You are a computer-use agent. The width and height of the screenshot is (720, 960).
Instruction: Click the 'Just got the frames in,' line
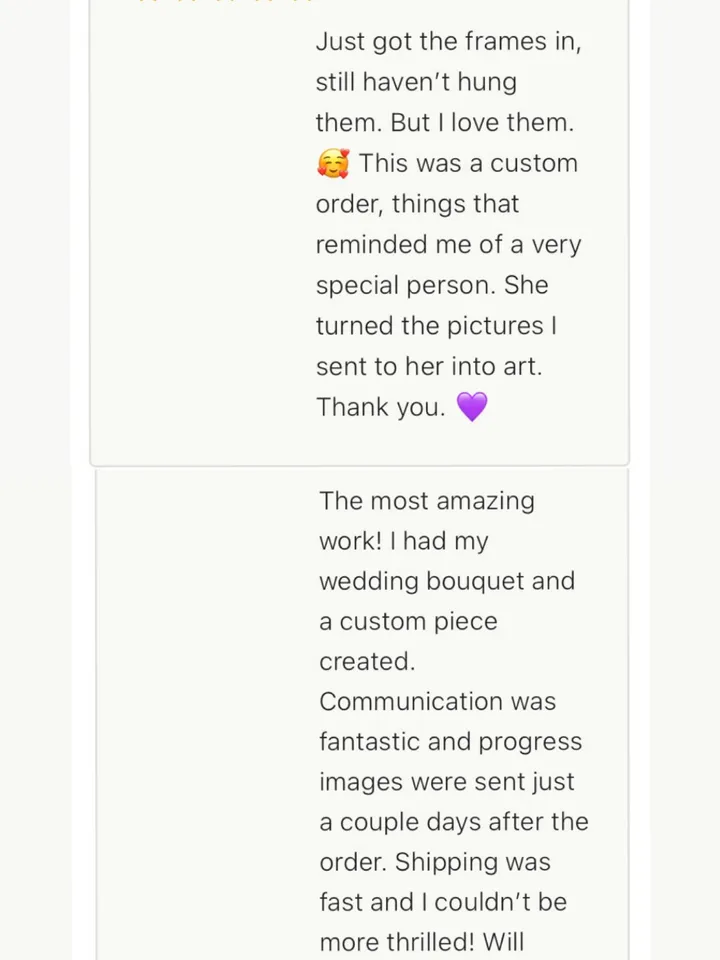tap(448, 42)
